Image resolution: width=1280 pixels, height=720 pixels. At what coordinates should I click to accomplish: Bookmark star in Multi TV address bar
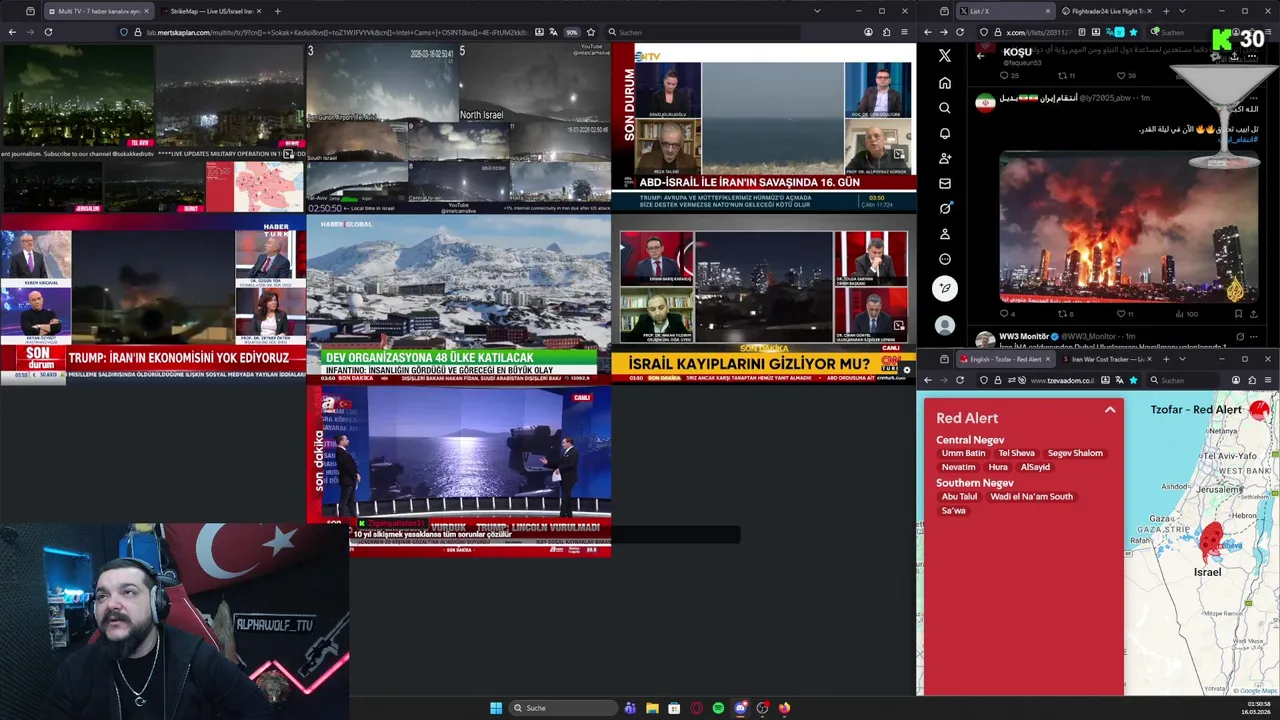(x=591, y=32)
